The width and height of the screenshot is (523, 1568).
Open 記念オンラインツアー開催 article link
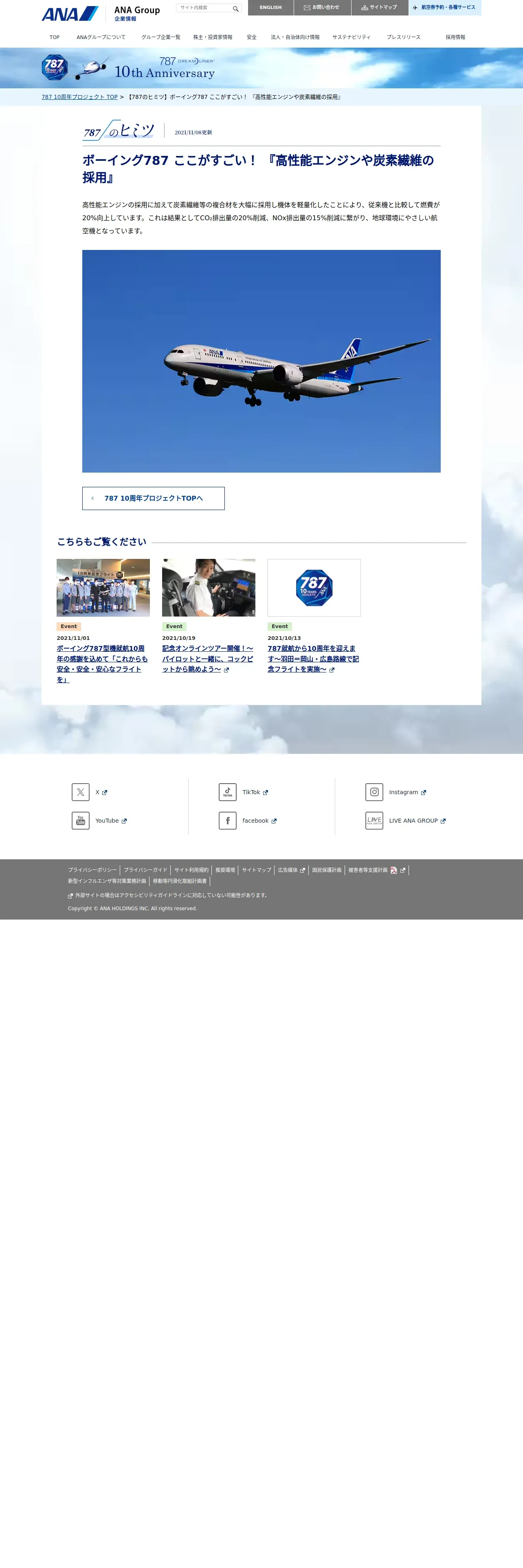[x=208, y=659]
